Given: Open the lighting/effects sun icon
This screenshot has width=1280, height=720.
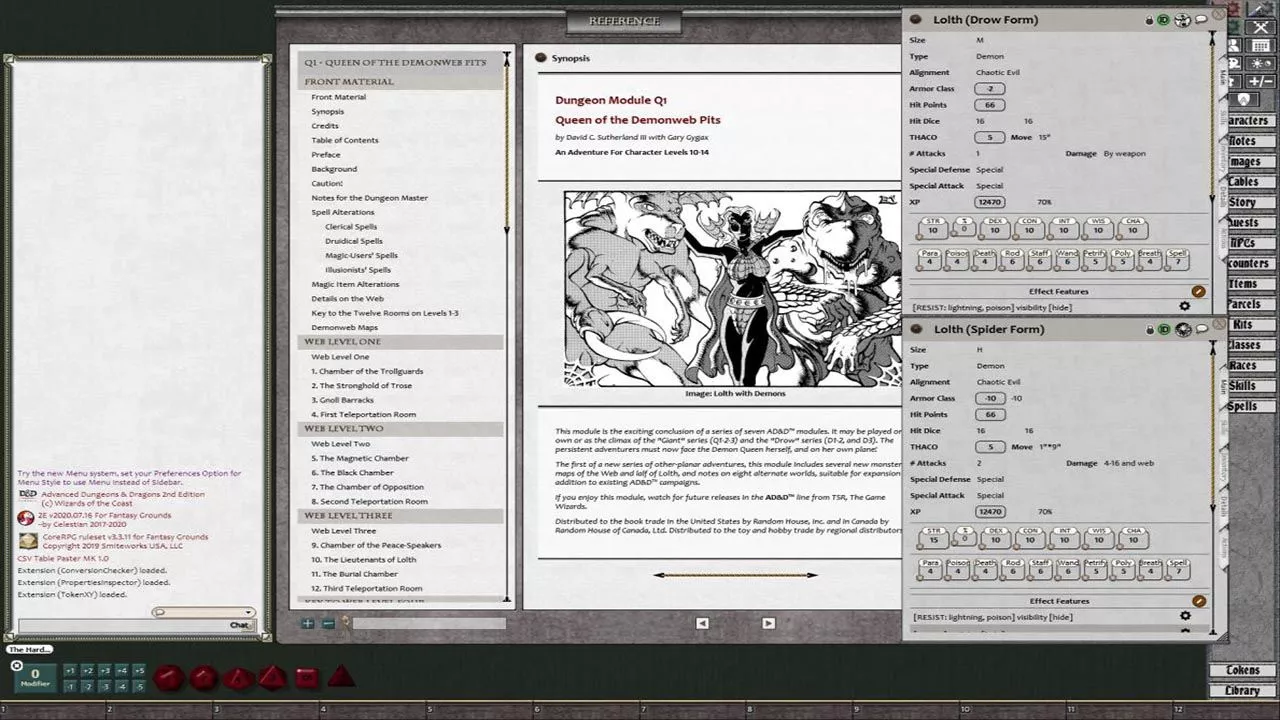Looking at the screenshot, I should [1261, 63].
